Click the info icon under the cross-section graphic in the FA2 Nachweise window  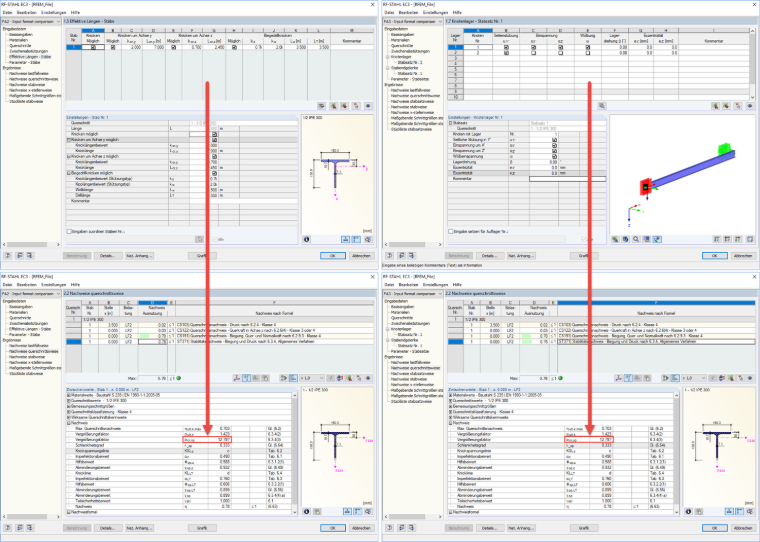306,511
